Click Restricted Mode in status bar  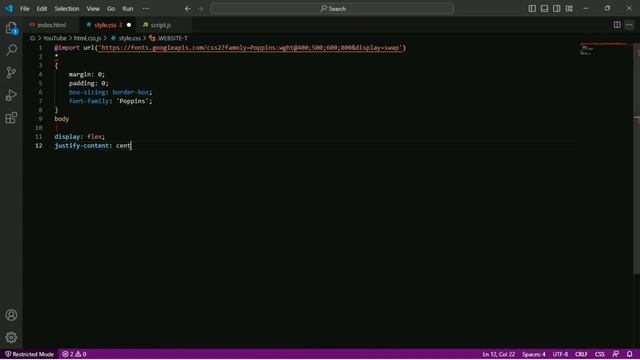29,354
